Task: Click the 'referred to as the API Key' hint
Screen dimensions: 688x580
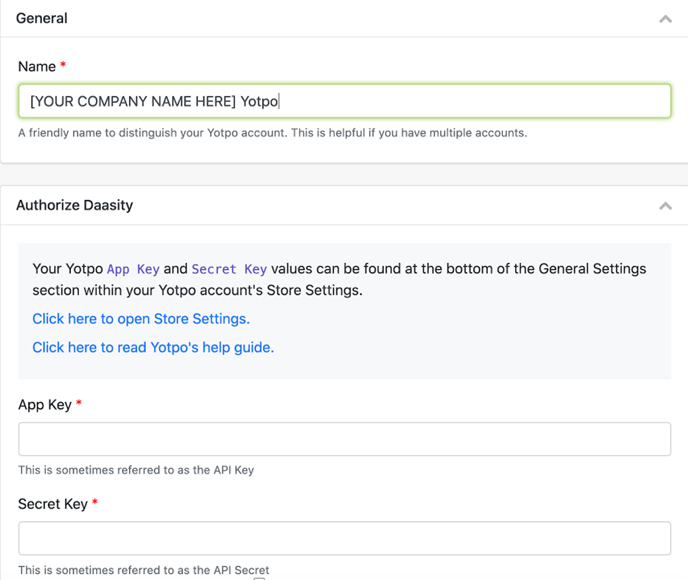Action: (x=136, y=470)
